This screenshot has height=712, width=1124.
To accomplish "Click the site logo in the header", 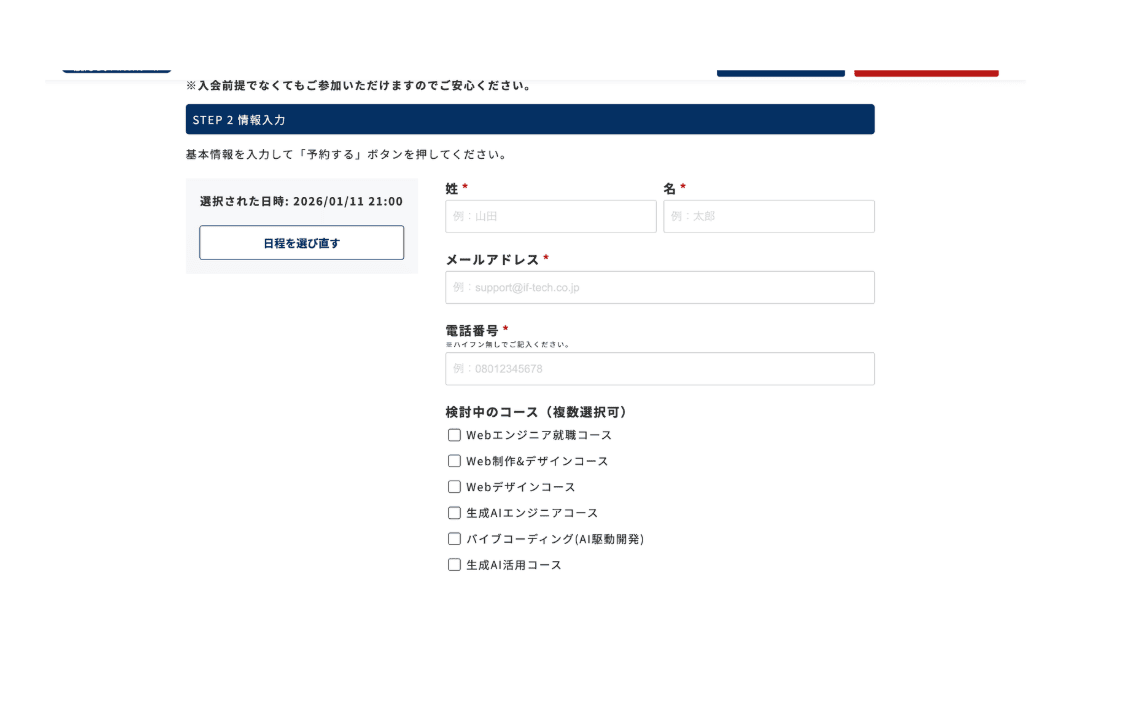I will point(116,69).
